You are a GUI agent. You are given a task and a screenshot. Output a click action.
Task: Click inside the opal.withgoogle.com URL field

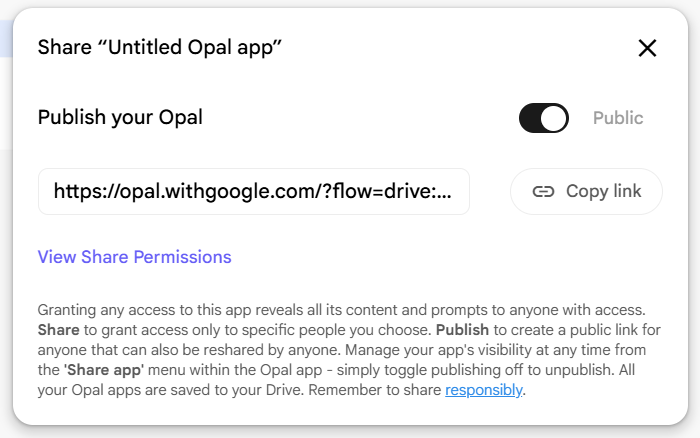[x=254, y=191]
